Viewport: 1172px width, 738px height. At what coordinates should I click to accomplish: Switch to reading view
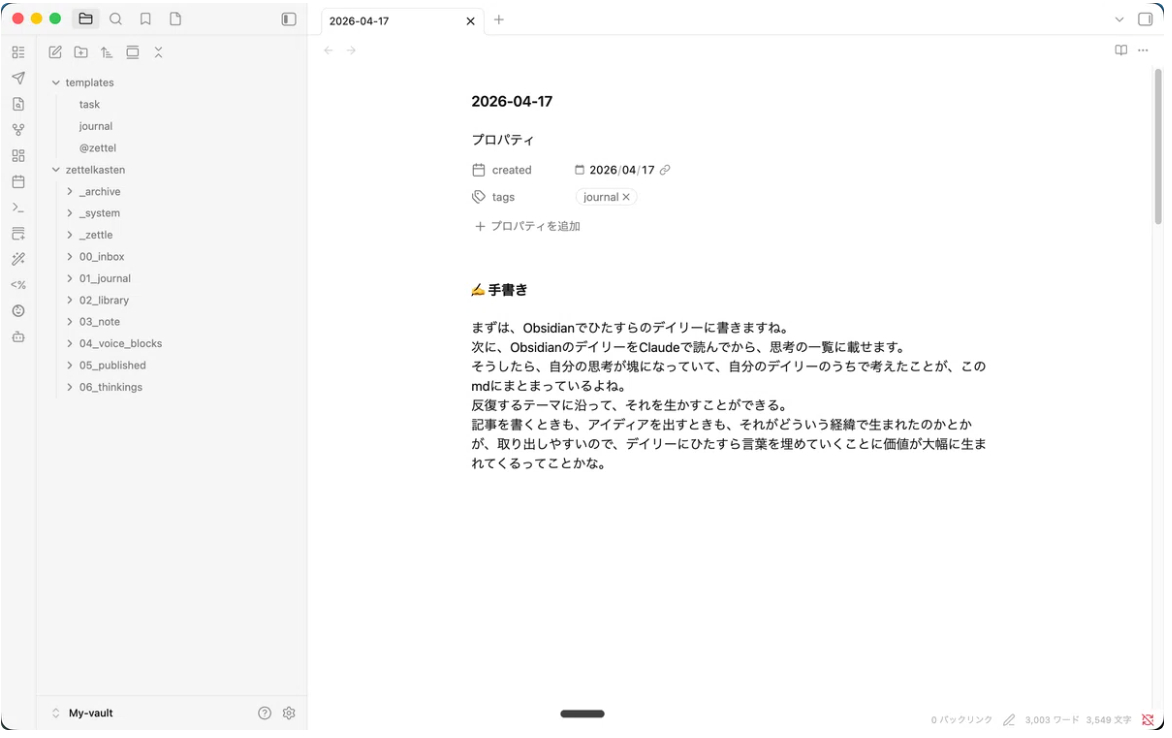(x=1120, y=51)
